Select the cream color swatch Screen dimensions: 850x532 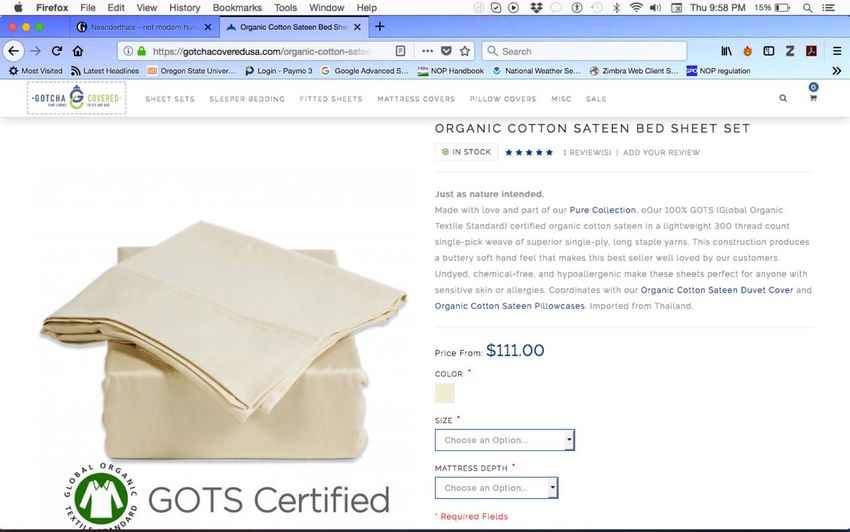445,393
